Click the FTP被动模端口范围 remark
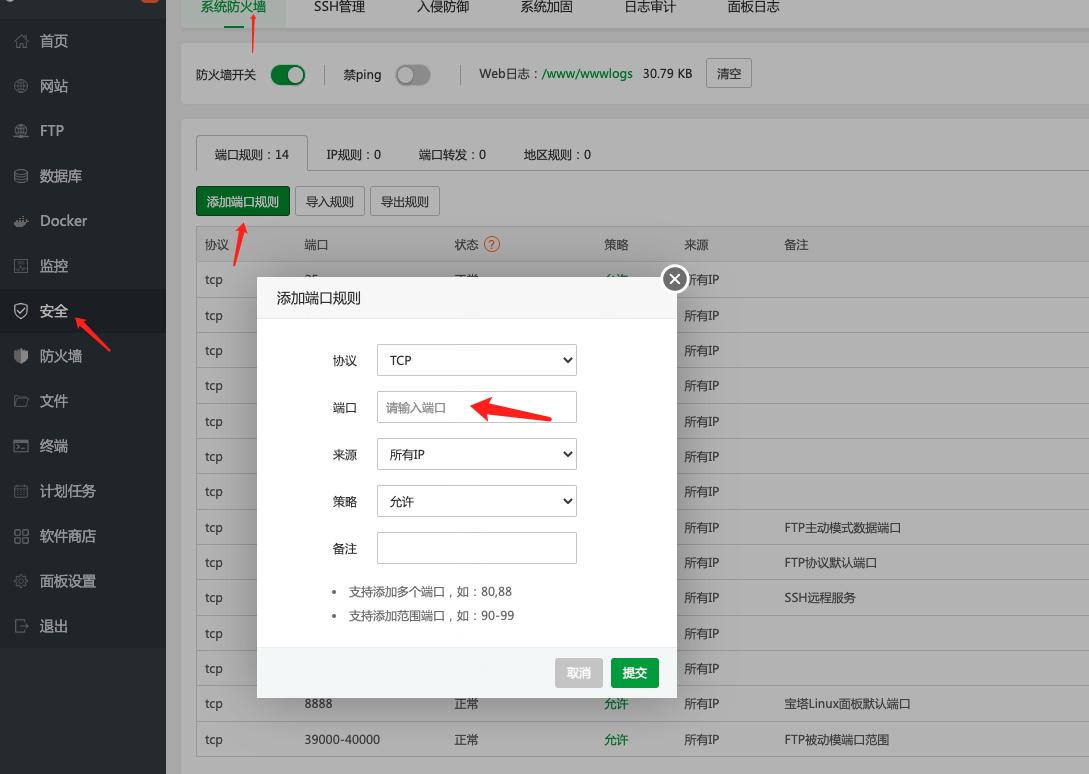1089x774 pixels. click(836, 739)
